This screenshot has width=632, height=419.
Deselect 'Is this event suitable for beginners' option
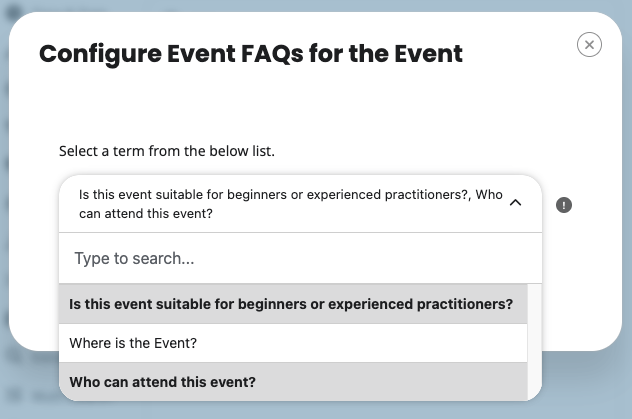pyautogui.click(x=291, y=304)
